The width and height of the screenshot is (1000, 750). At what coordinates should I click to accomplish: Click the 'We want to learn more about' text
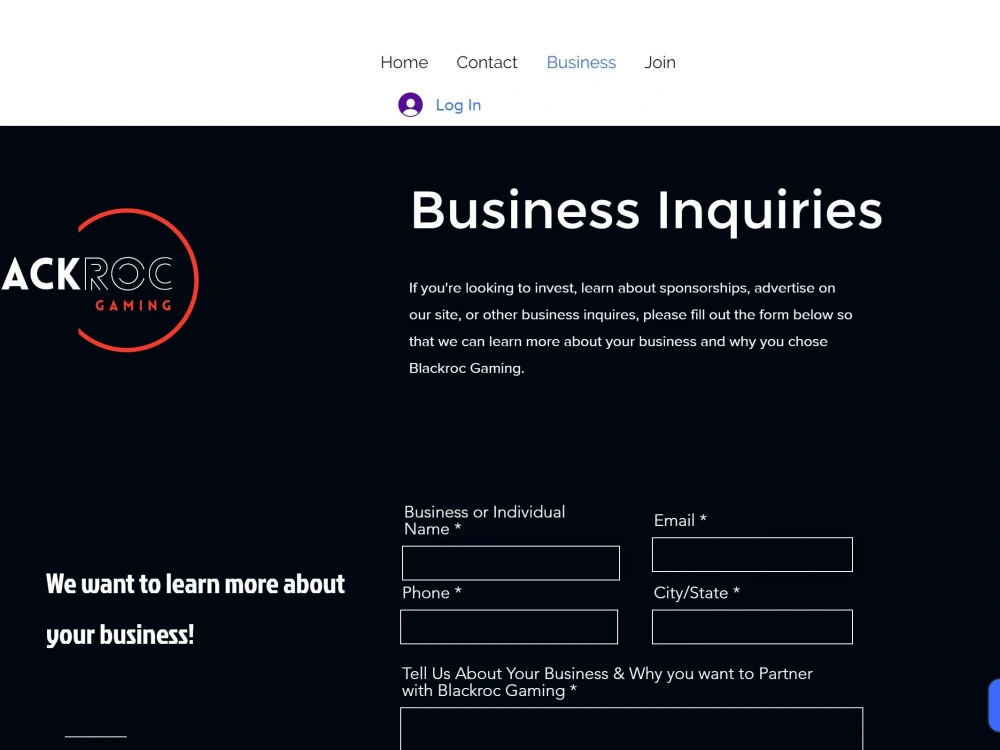195,584
